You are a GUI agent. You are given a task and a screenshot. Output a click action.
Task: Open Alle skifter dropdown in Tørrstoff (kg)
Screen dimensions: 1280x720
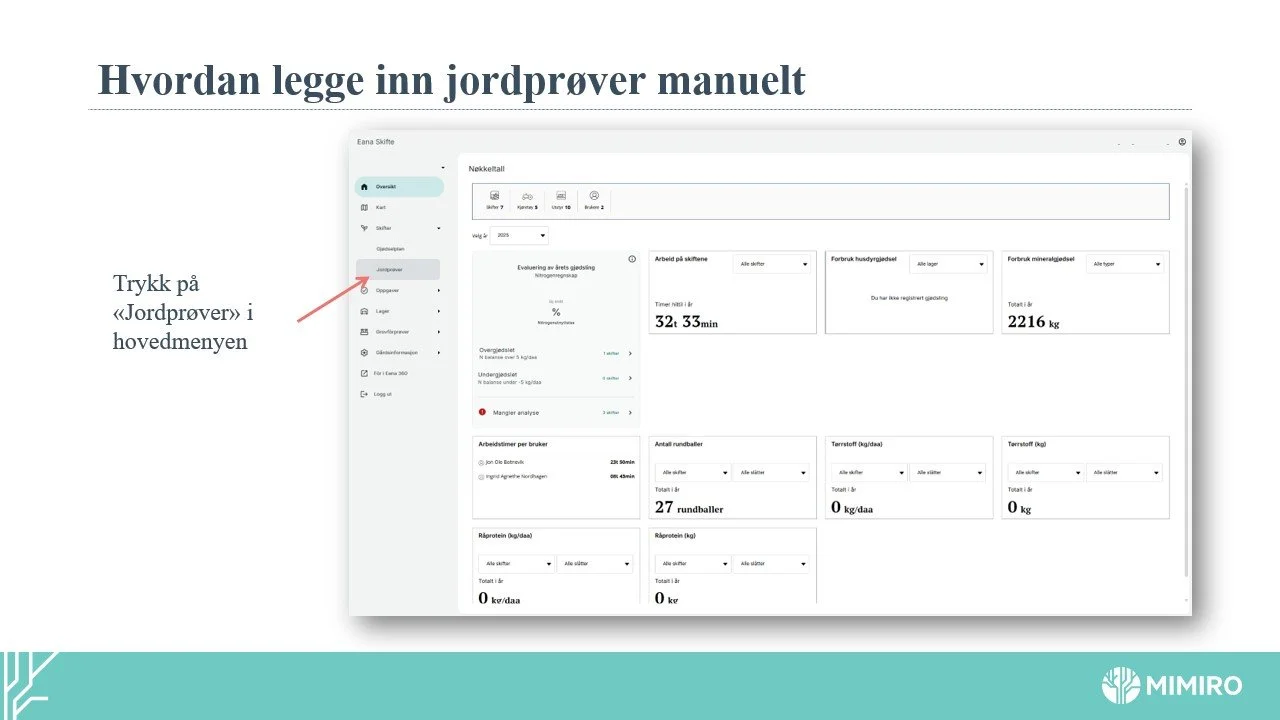1046,472
